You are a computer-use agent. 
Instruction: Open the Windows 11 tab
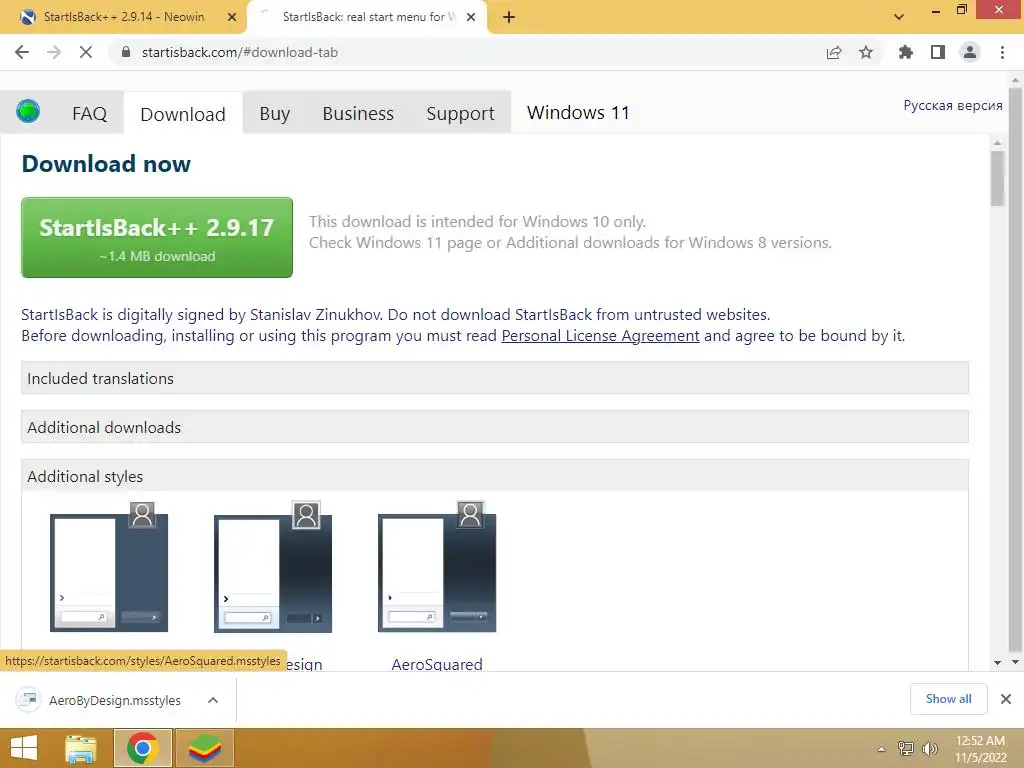(x=578, y=113)
